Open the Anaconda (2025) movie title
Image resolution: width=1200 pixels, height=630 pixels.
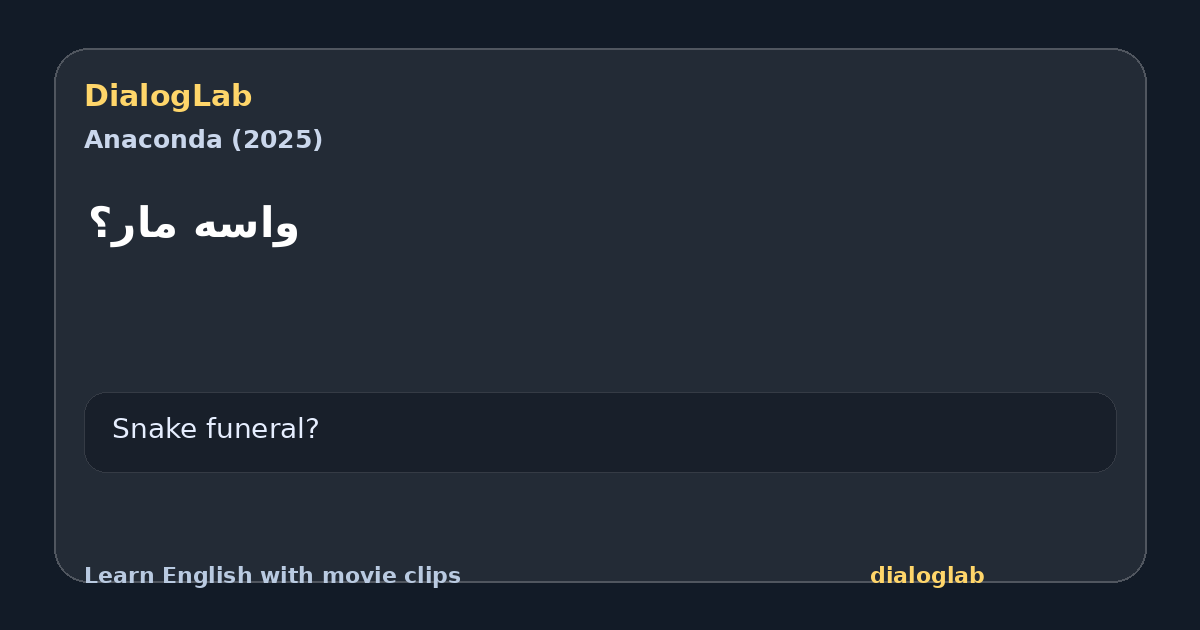(203, 140)
